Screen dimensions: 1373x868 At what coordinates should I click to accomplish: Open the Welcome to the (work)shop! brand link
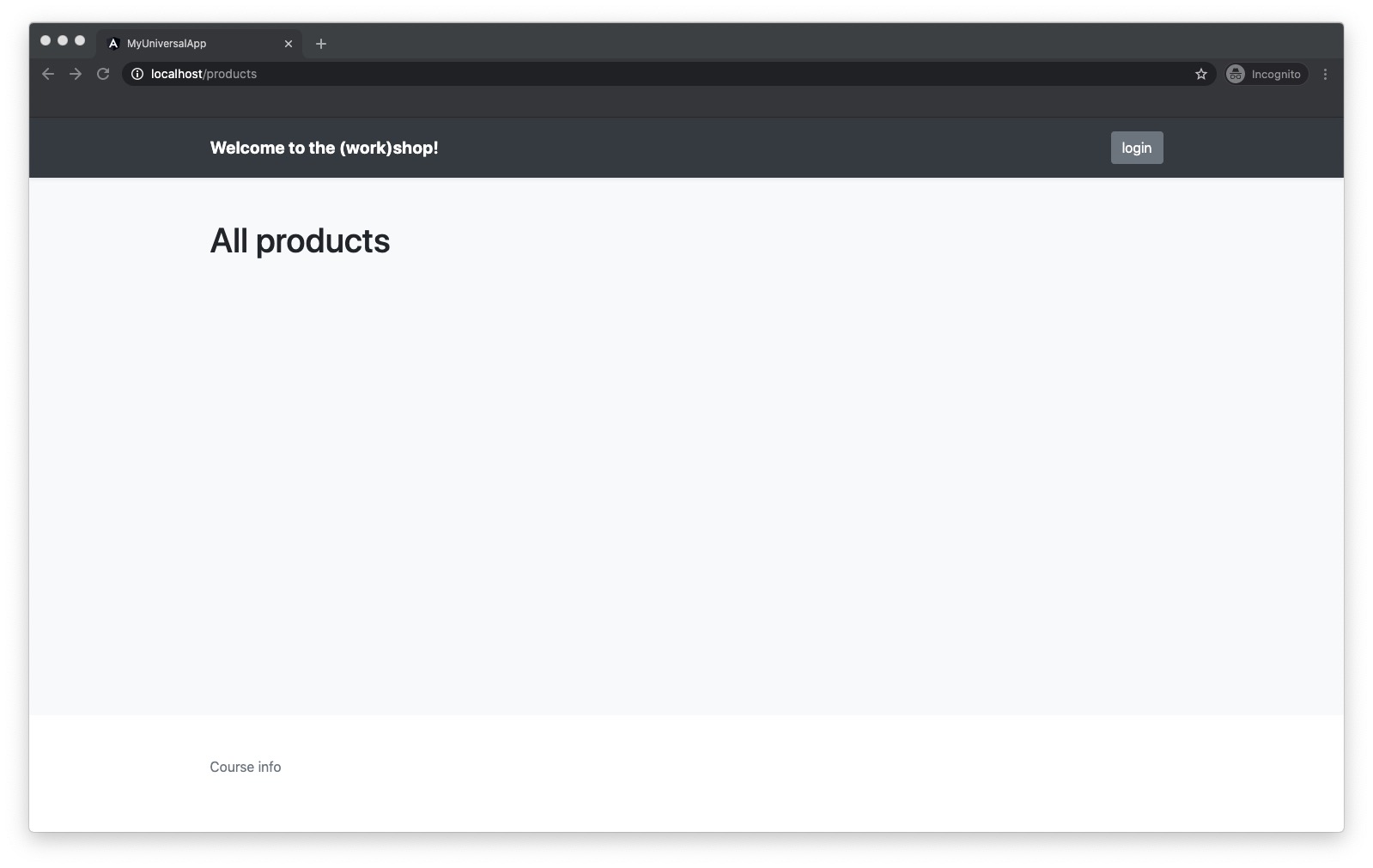324,148
